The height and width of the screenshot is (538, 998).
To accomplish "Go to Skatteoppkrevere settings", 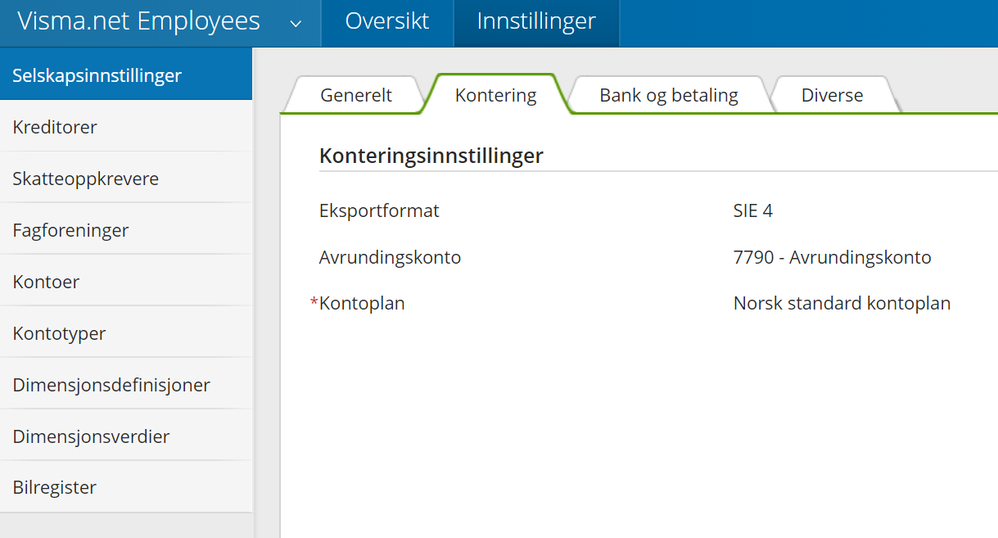I will pyautogui.click(x=86, y=179).
